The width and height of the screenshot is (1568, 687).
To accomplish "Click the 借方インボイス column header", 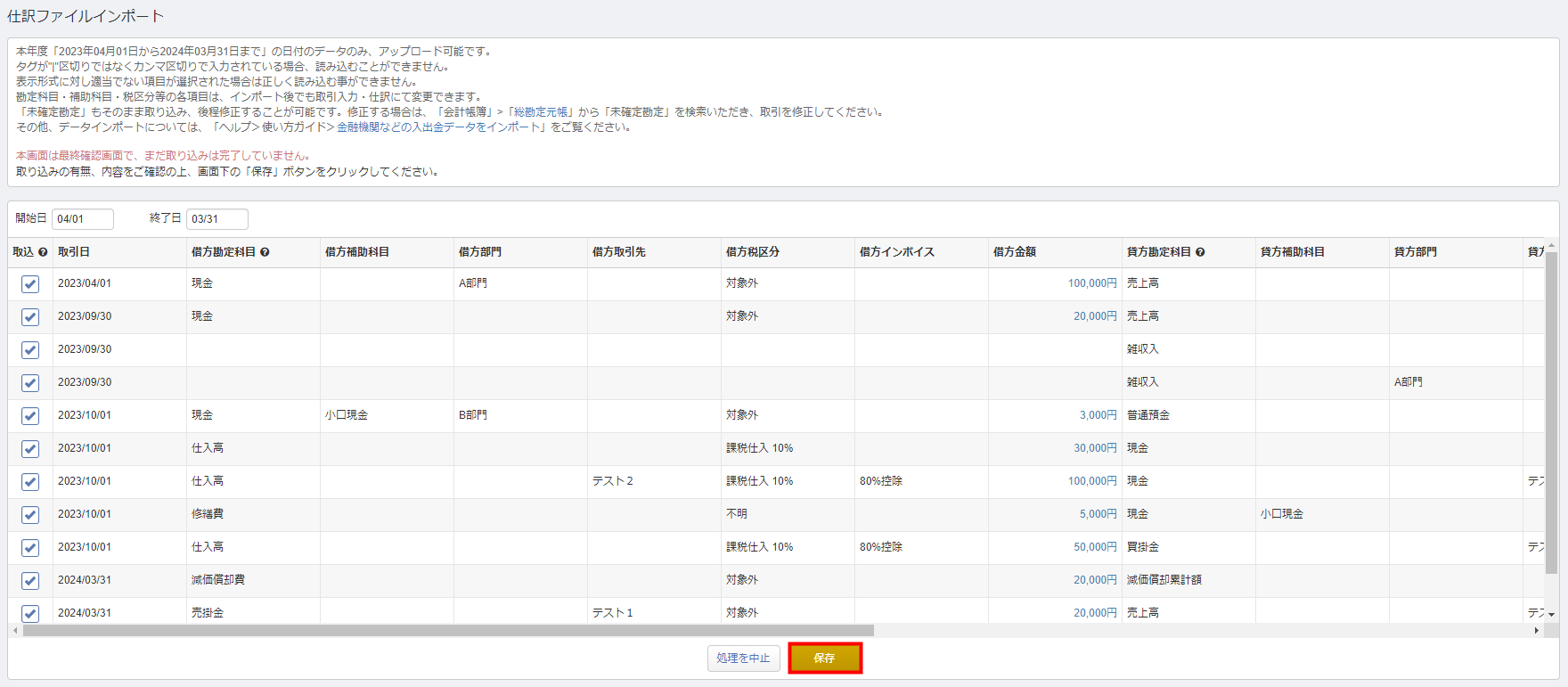I will click(x=922, y=252).
